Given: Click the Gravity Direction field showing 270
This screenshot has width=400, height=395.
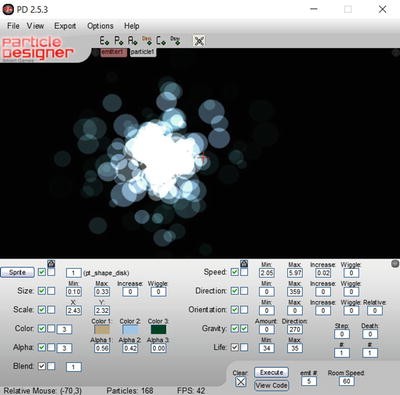Looking at the screenshot, I should (x=295, y=329).
